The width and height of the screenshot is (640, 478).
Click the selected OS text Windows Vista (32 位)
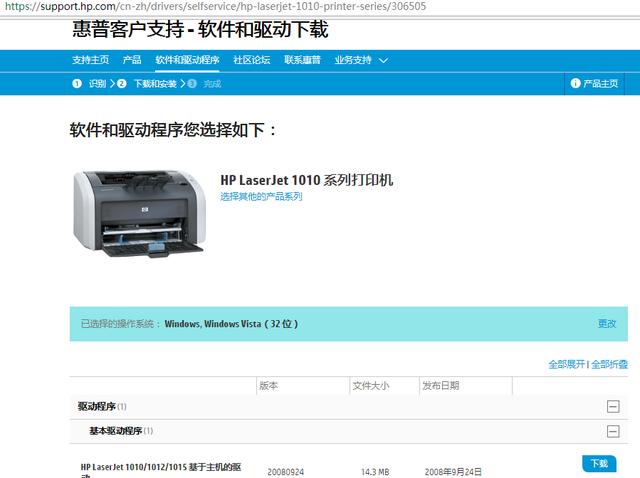[231, 324]
